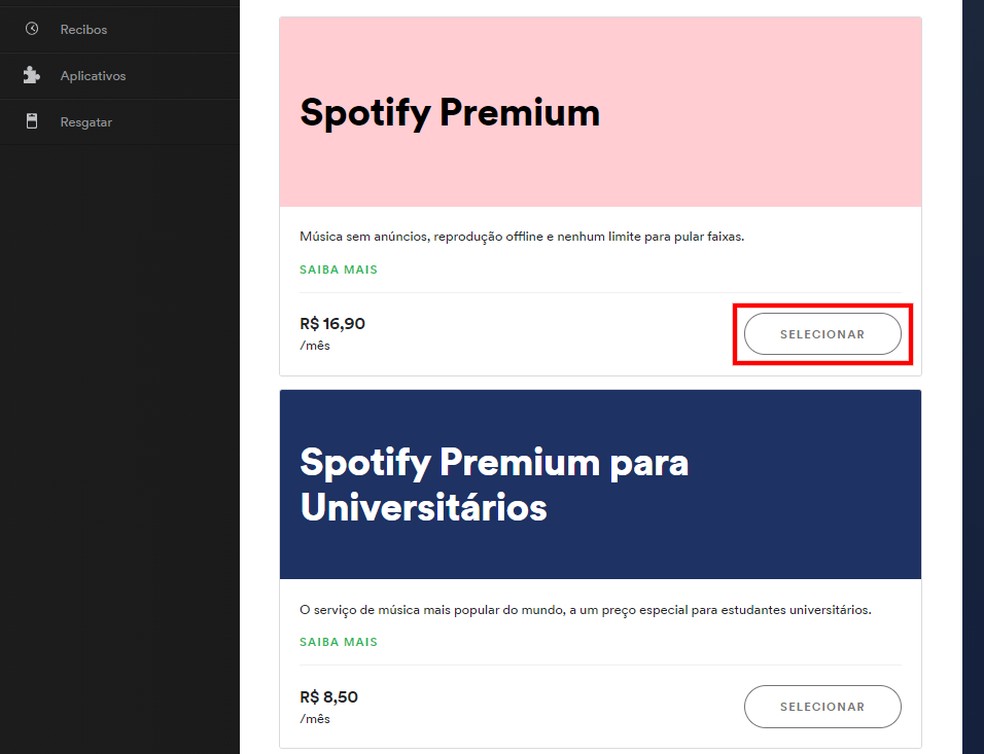
Task: Click the clipboard icon beside Resgatar
Action: tap(32, 121)
